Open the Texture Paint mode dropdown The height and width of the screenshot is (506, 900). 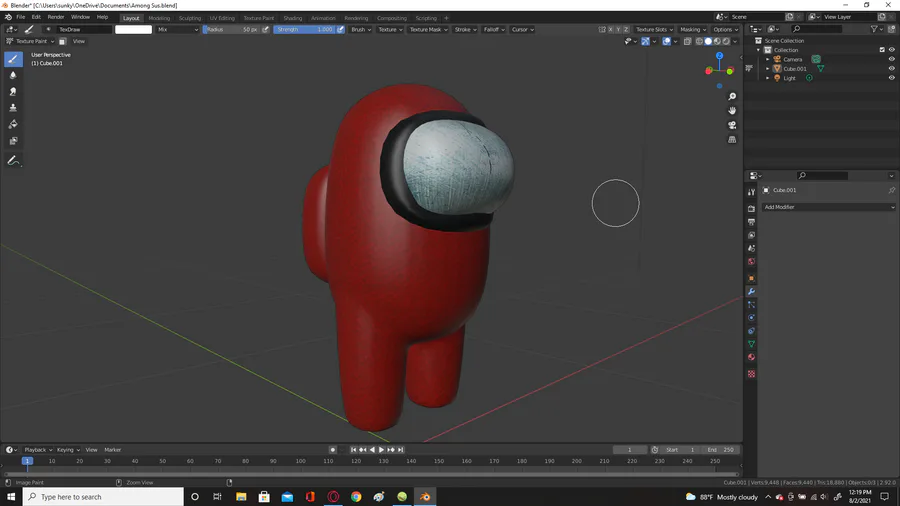click(30, 41)
